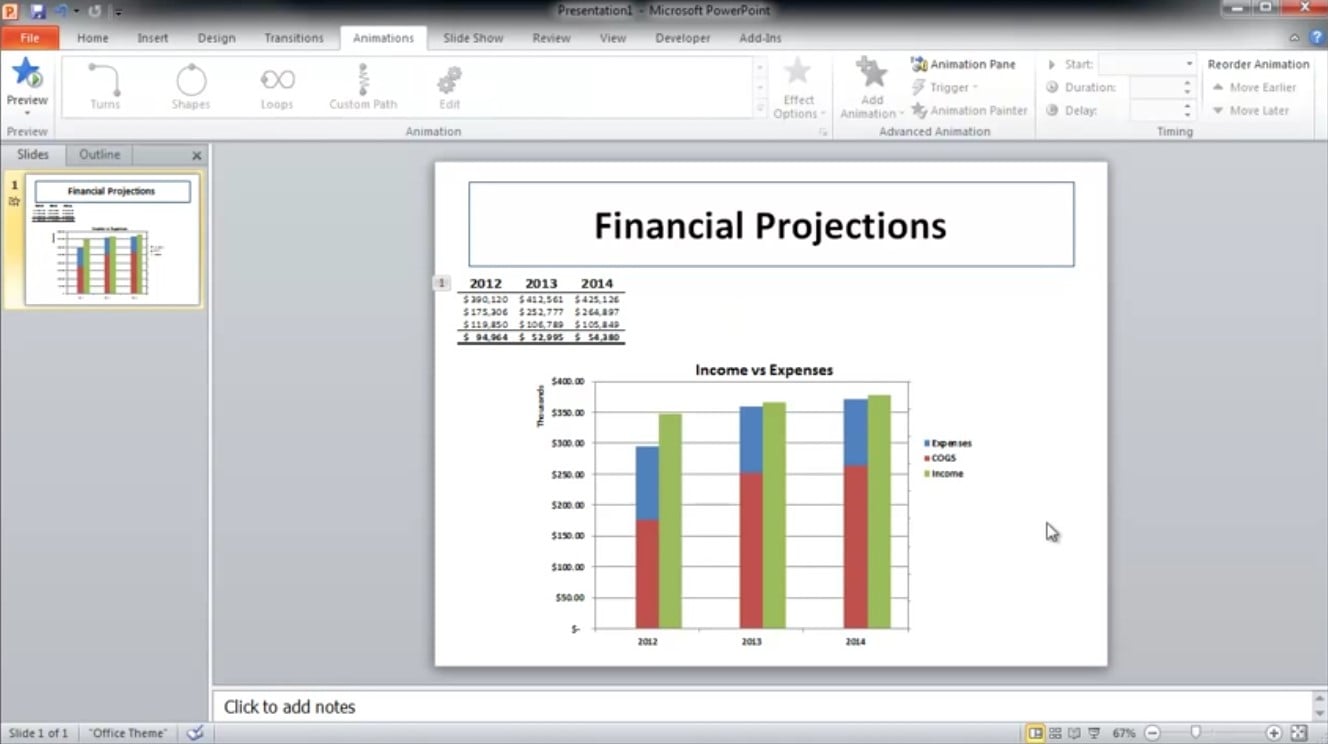This screenshot has height=744, width=1328.
Task: Start Slide Show from status bar icon
Action: click(x=1094, y=733)
